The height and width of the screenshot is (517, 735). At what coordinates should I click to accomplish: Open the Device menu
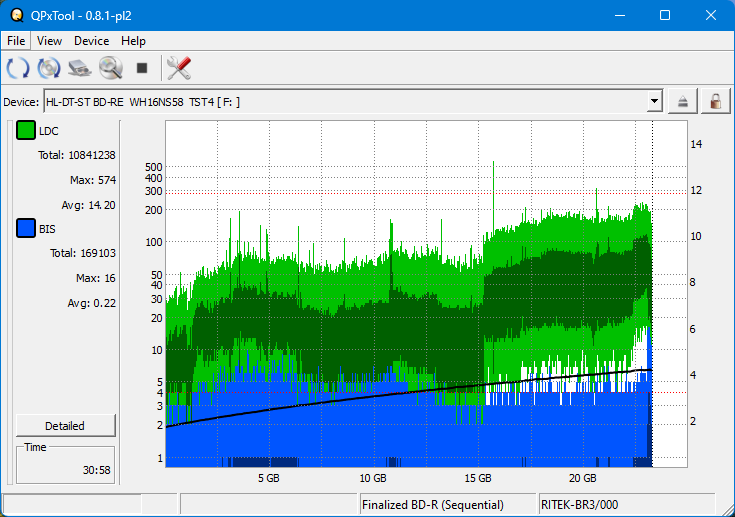(91, 41)
